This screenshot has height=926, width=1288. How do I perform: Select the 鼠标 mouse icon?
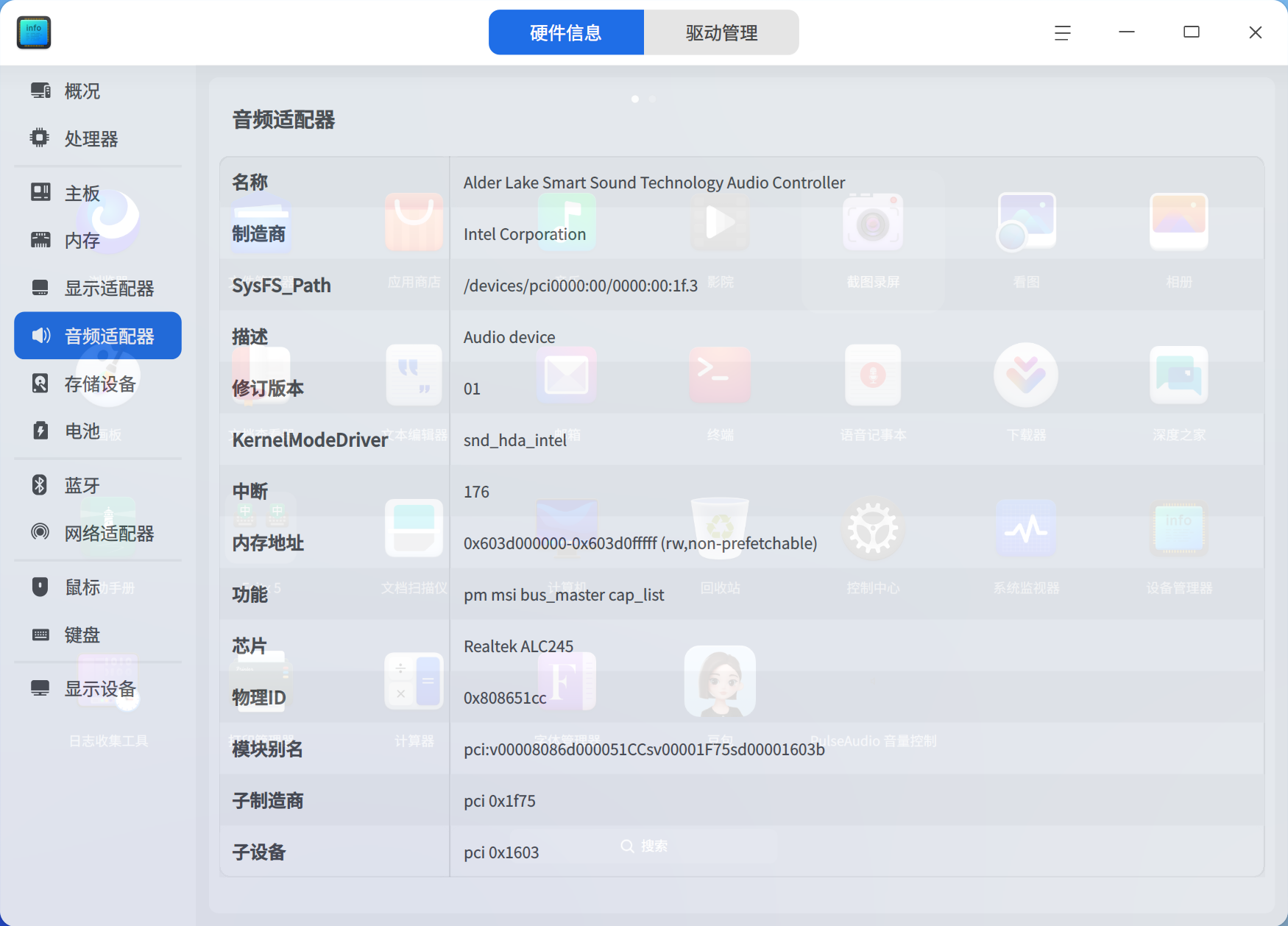coord(40,587)
